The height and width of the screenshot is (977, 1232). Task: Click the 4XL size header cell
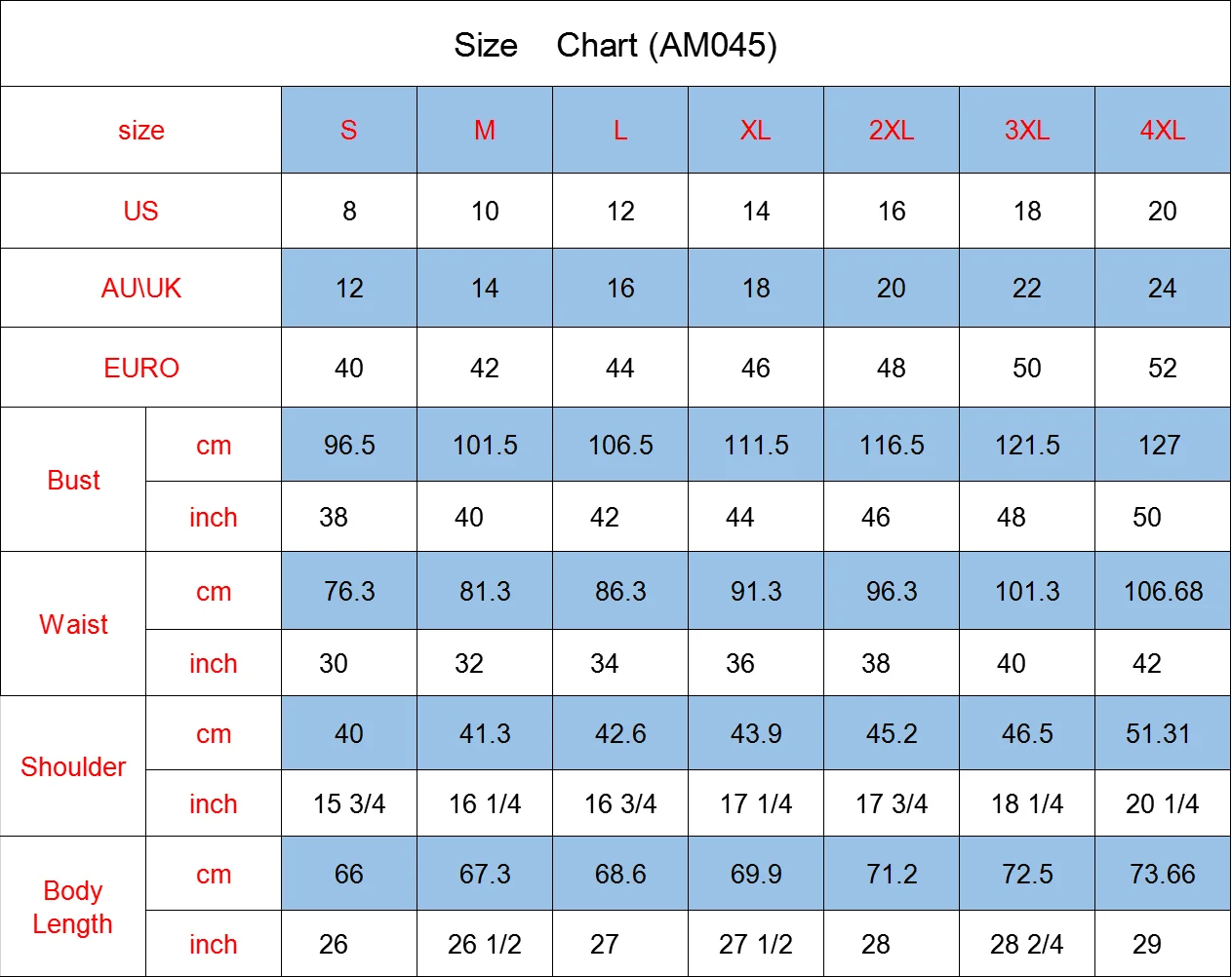click(1162, 131)
